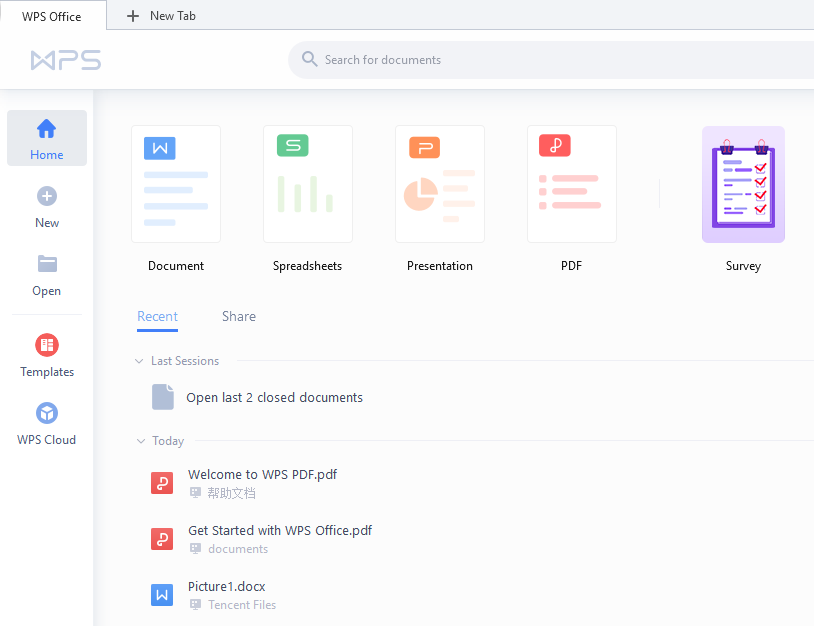Open last 2 closed documents
This screenshot has width=814, height=626.
coord(274,397)
